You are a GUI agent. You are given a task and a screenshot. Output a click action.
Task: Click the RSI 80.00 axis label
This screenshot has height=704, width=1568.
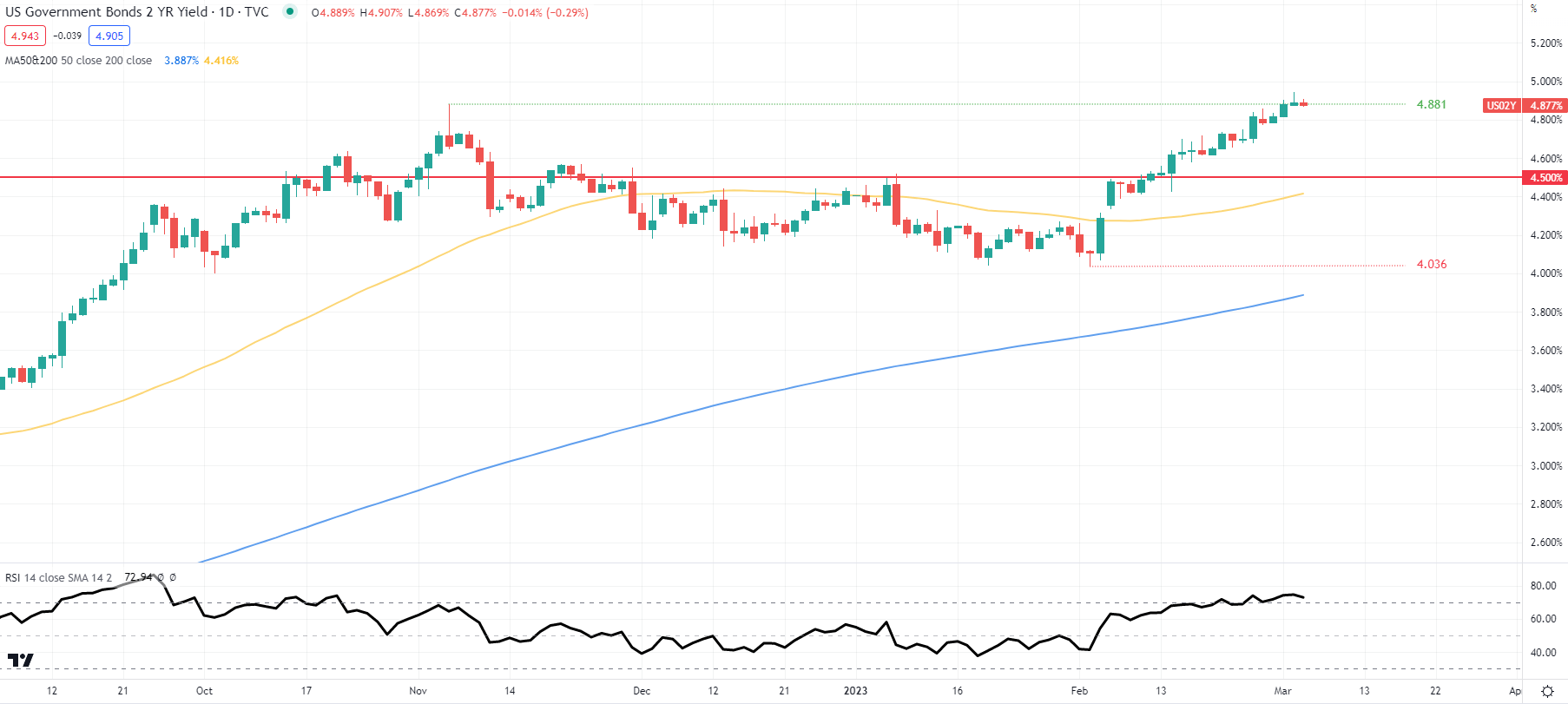coord(1543,586)
